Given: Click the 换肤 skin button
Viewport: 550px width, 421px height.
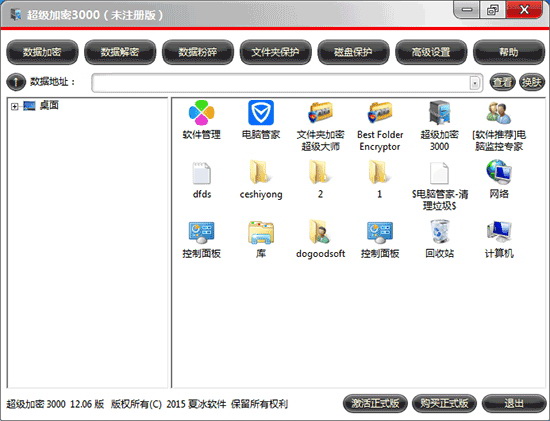Looking at the screenshot, I should click(x=532, y=82).
